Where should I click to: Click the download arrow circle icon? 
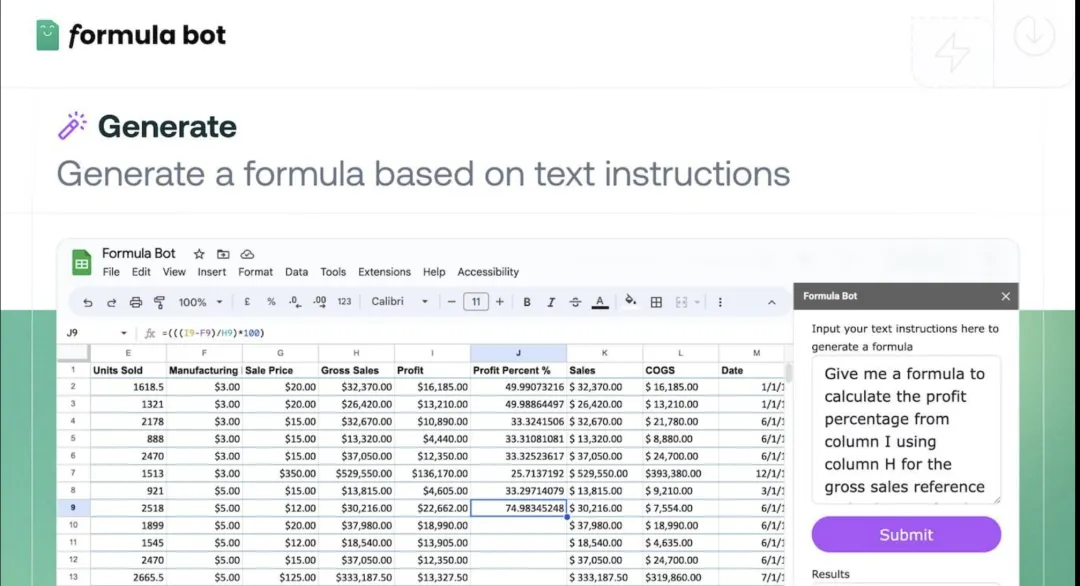coord(1034,34)
